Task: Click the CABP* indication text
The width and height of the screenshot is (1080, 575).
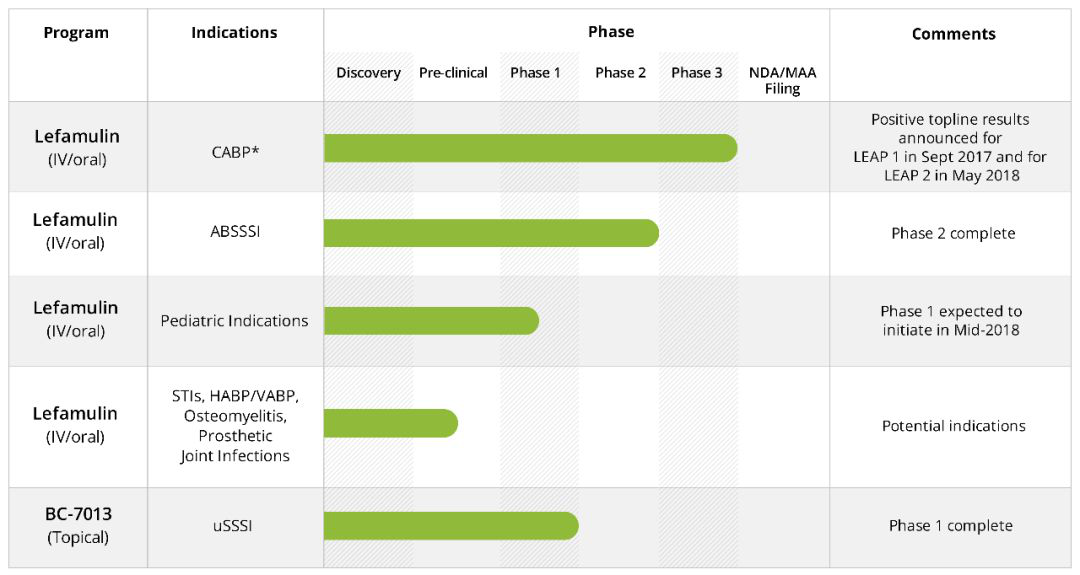Action: [x=234, y=151]
